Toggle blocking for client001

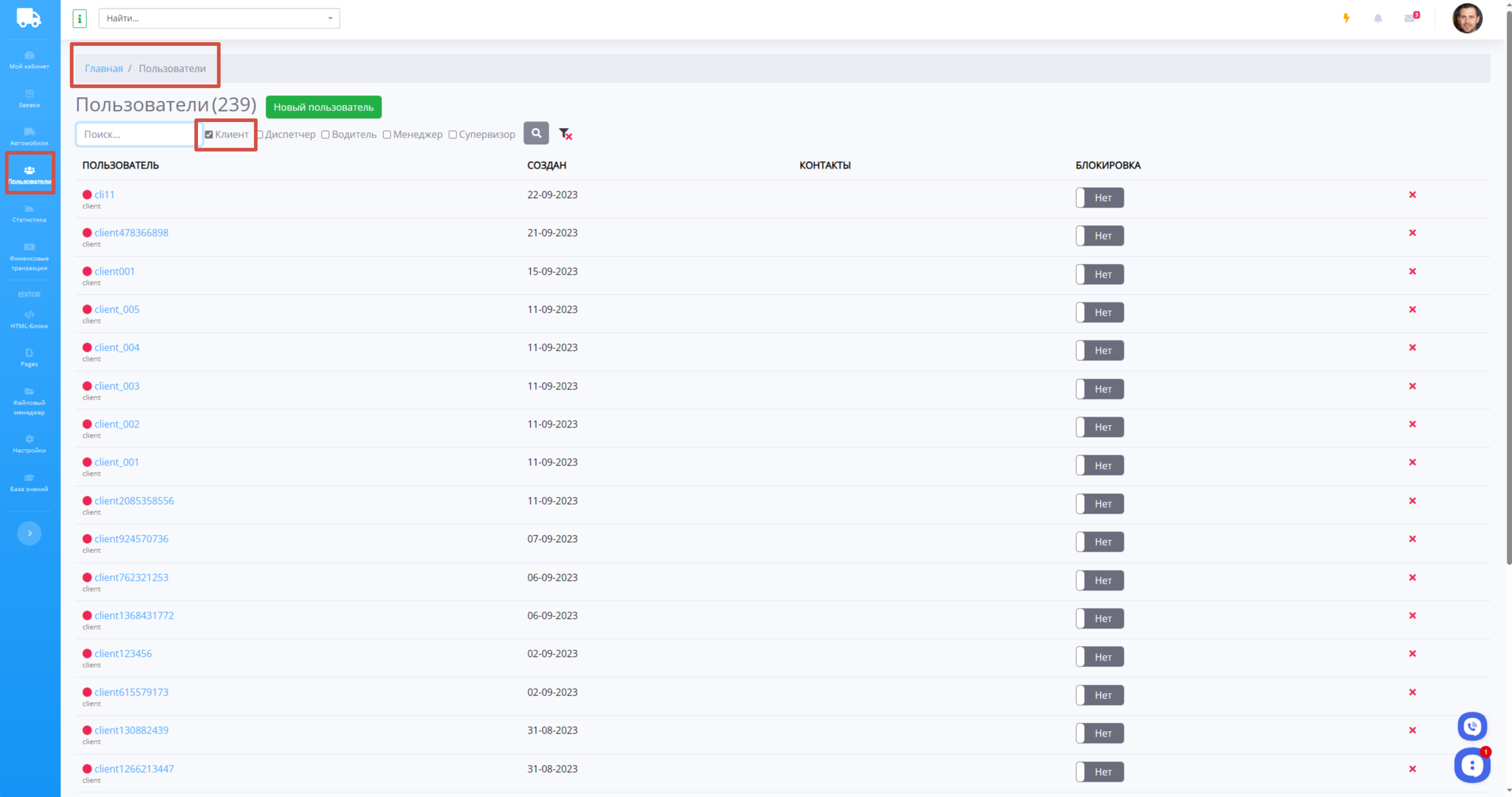coord(1099,274)
